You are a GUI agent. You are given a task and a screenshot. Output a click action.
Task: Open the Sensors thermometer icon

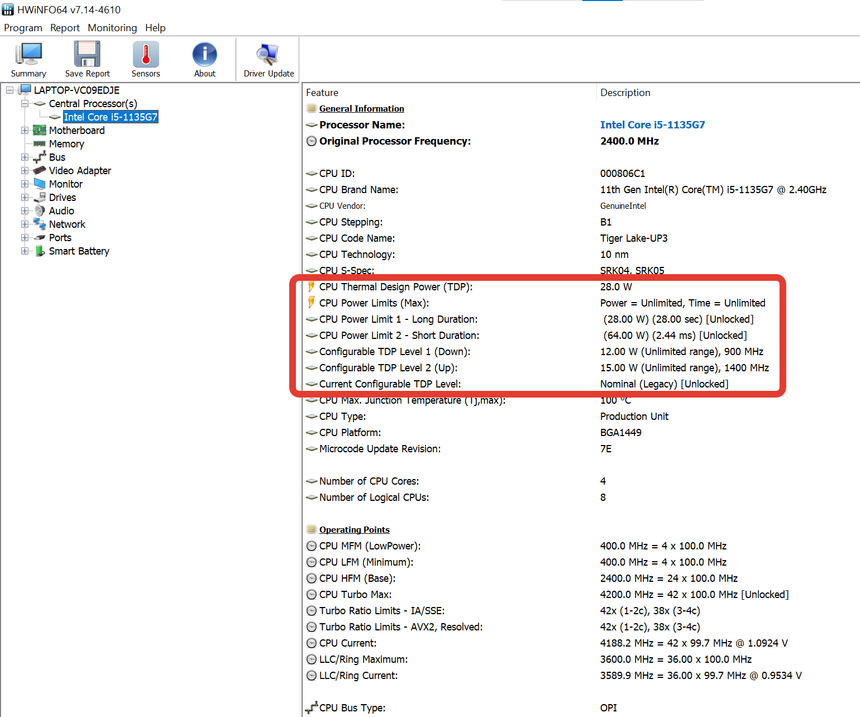(x=145, y=60)
